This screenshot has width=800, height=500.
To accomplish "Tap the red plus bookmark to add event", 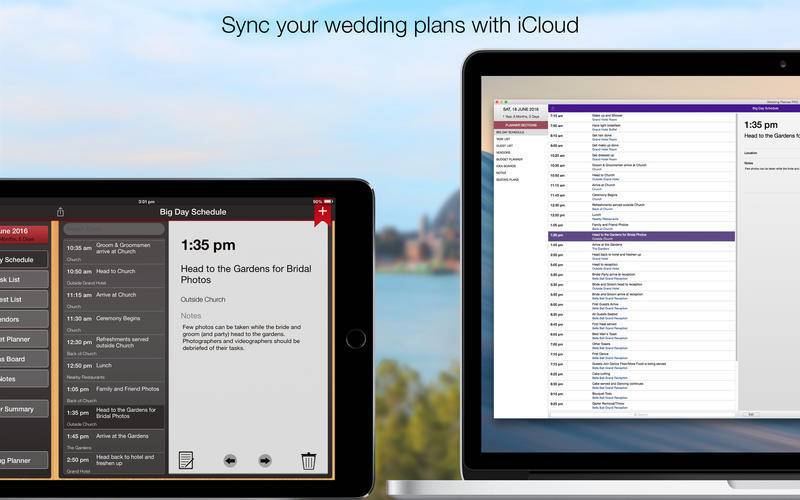I will pos(322,212).
